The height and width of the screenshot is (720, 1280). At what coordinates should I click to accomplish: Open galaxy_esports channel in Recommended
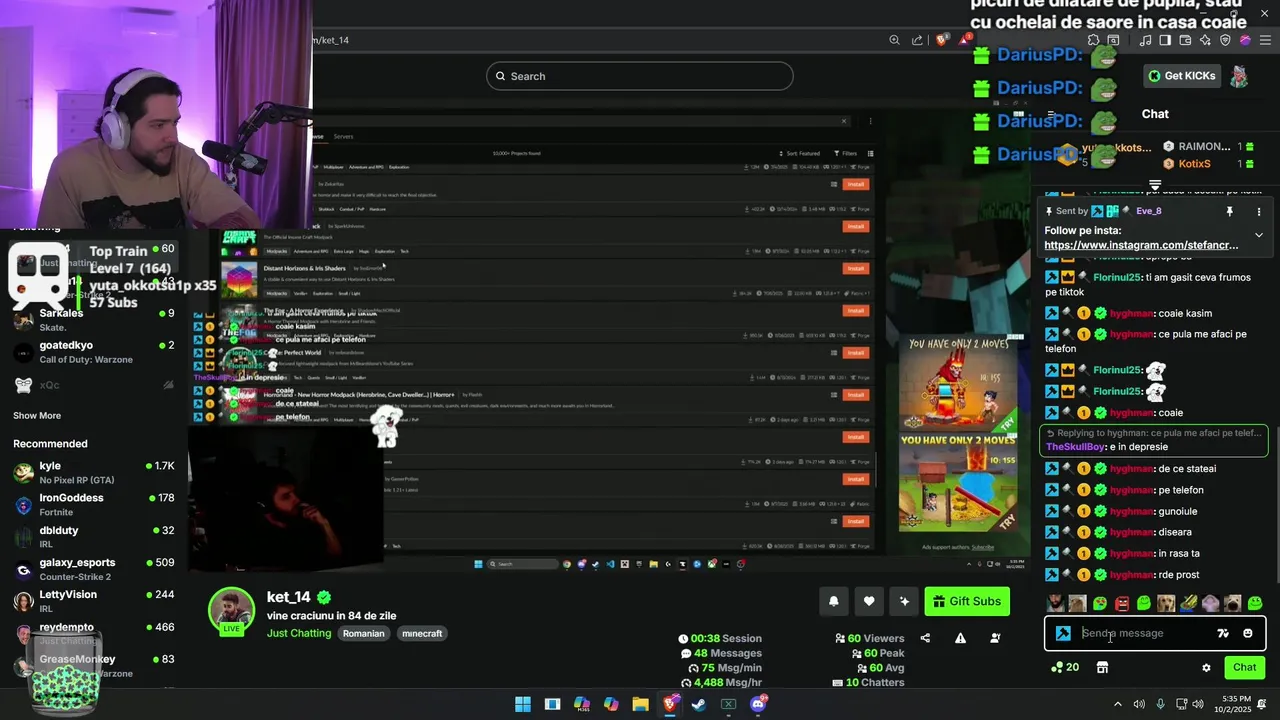[x=94, y=568]
